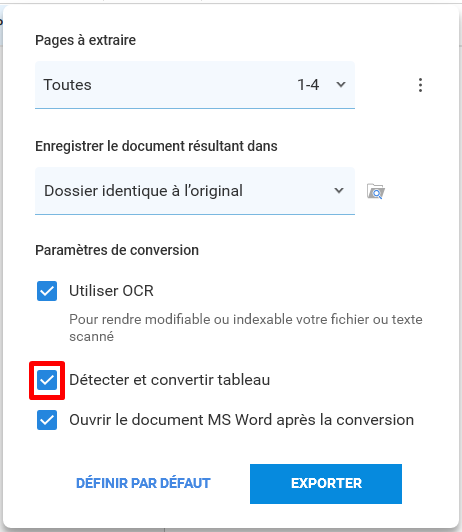The image size is (462, 532).
Task: Disable Ouvrir le document MS Word checkbox
Action: tap(47, 420)
